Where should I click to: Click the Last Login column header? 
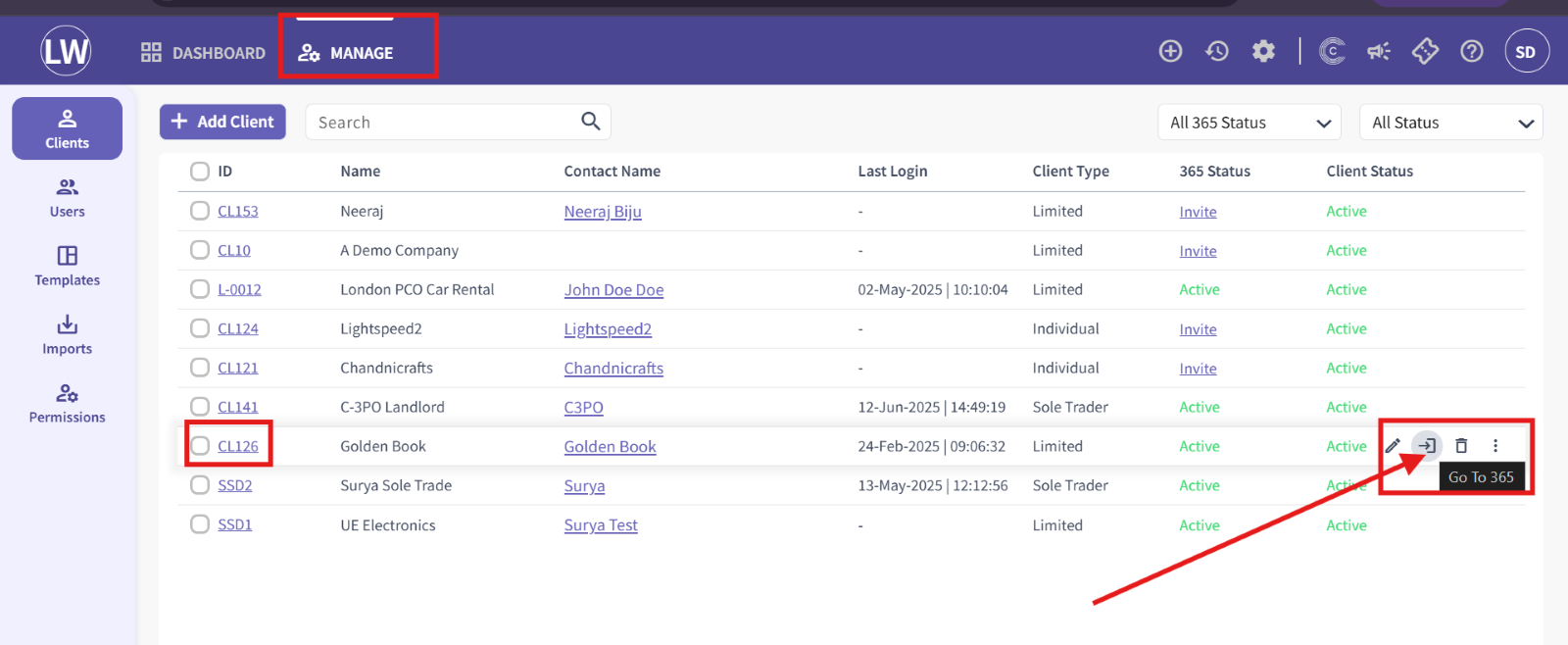(x=892, y=171)
